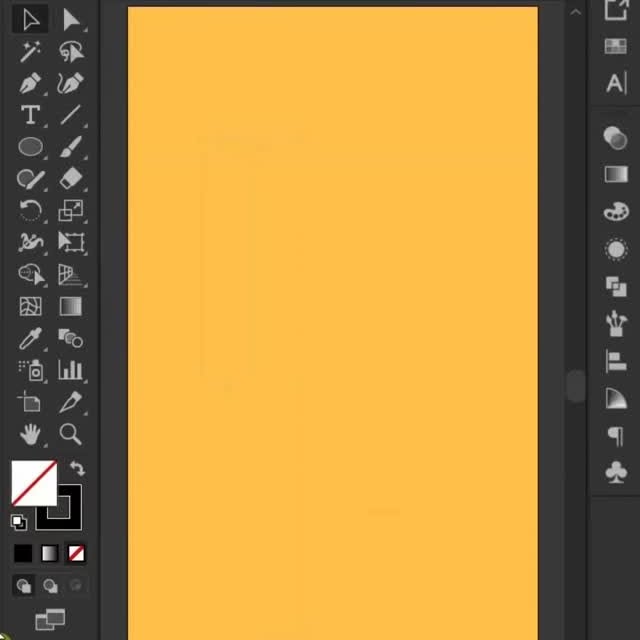Viewport: 640px width, 640px height.
Task: Collapse the panel dock arrow at top
Action: point(575,11)
